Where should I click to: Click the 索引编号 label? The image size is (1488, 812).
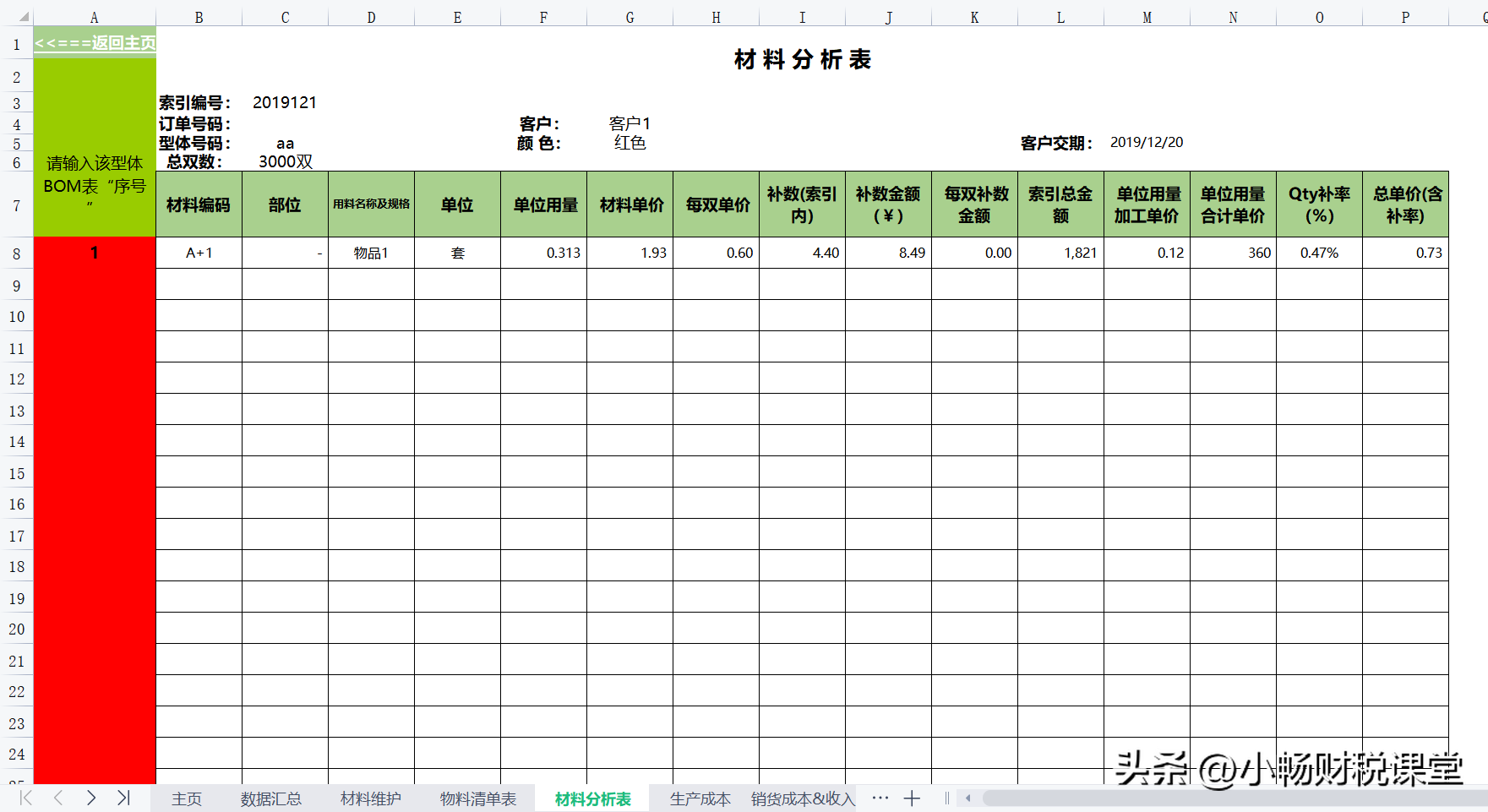pos(195,102)
